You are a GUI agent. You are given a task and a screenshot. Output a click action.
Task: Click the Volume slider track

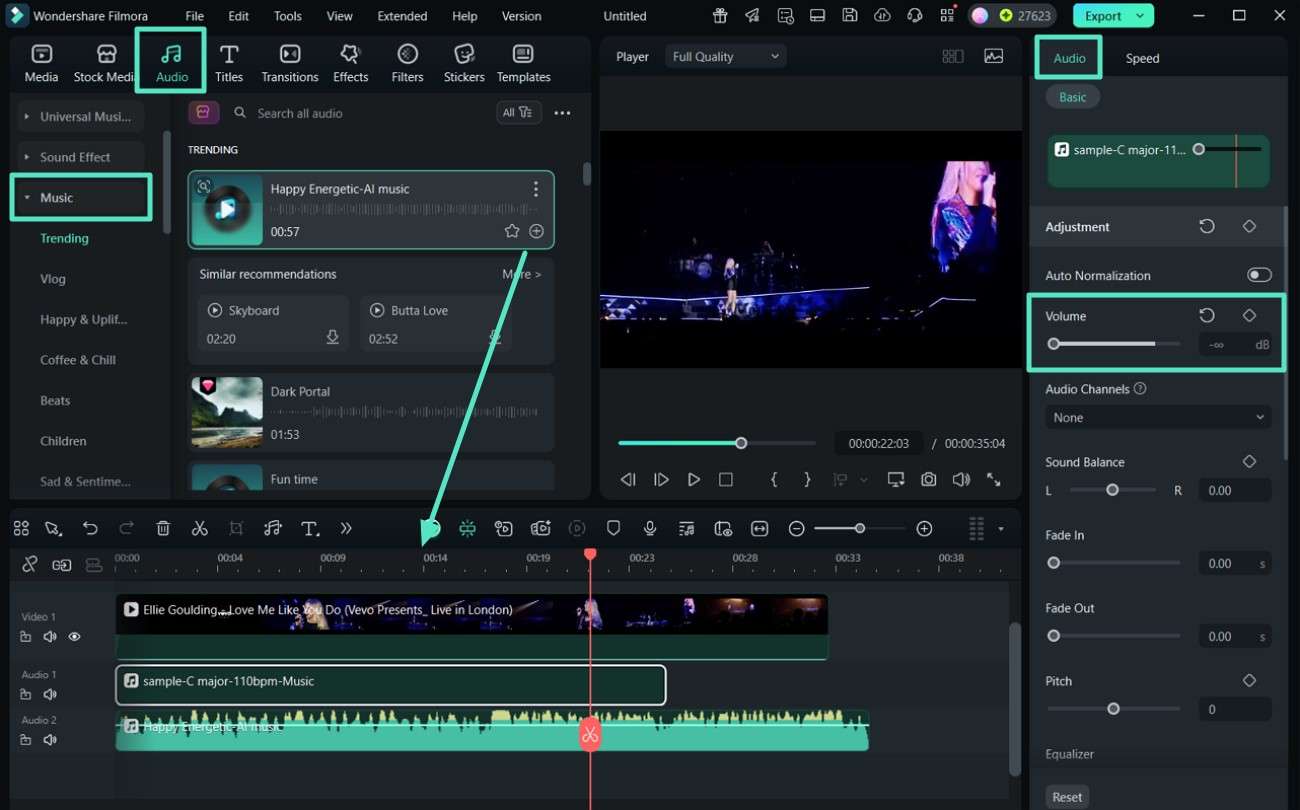(1113, 344)
